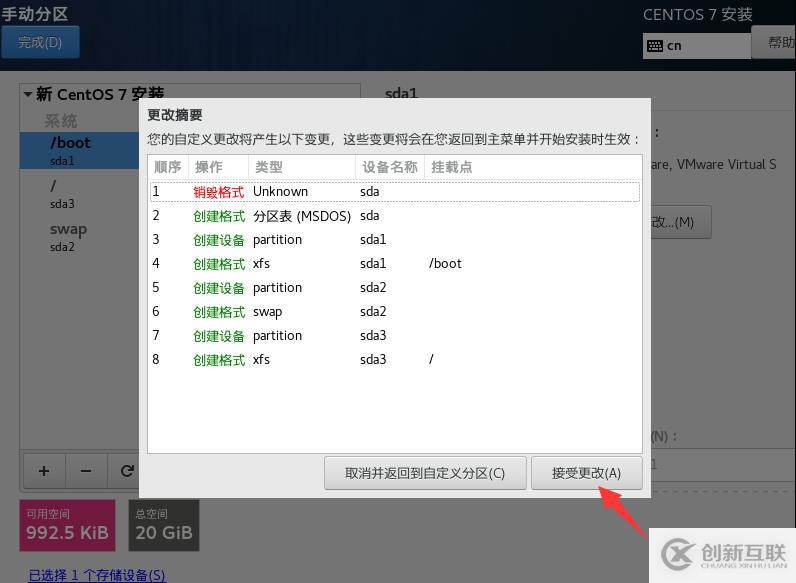This screenshot has width=796, height=583.
Task: Select row 2 分区表 (MSDOS) entry
Action: (395, 216)
